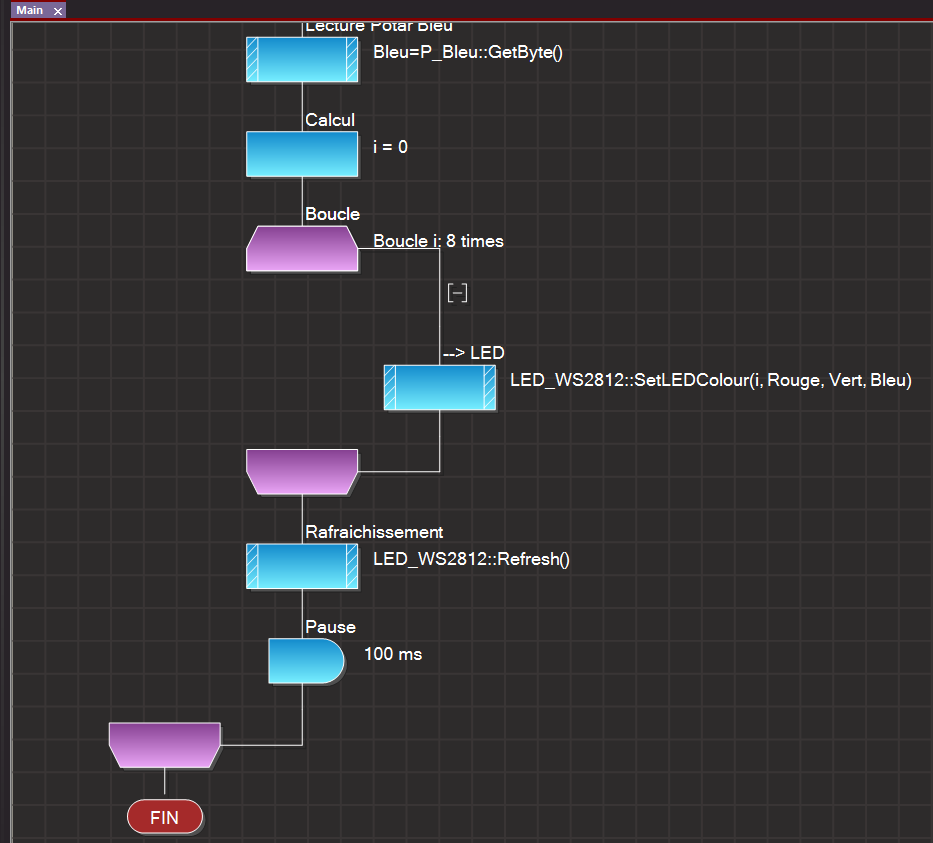Select the Calcul calculation block
This screenshot has height=843, width=933.
302,154
